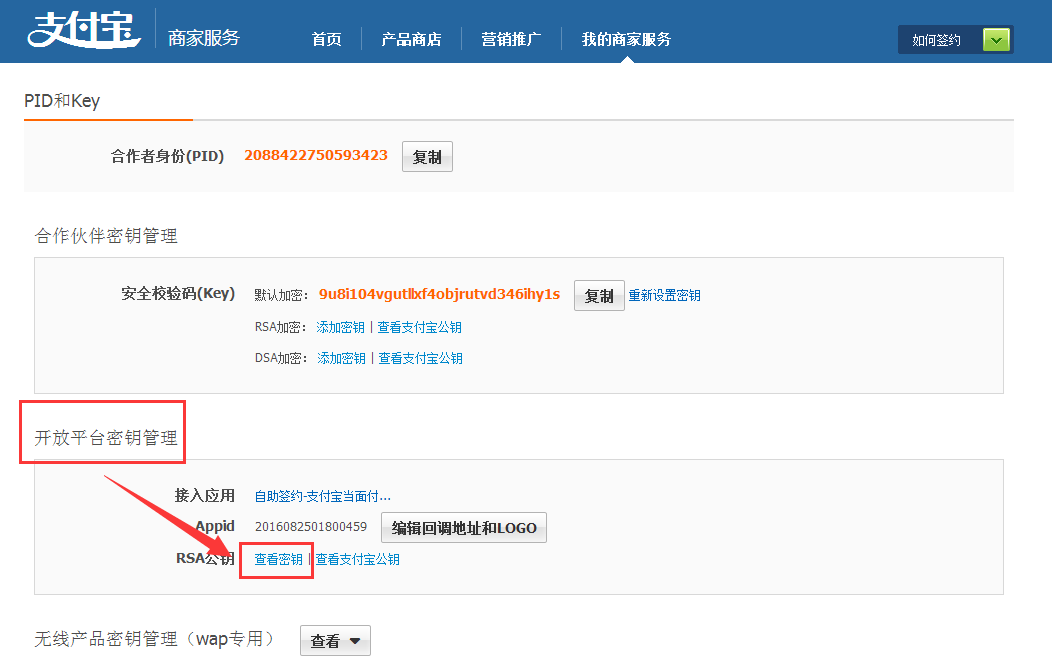
Task: Add a key in the DSA加密 row
Action: coord(341,358)
